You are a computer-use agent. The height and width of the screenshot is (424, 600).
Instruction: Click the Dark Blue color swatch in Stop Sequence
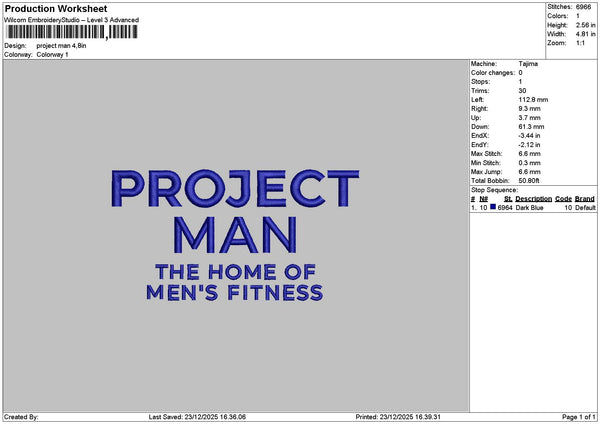(493, 207)
